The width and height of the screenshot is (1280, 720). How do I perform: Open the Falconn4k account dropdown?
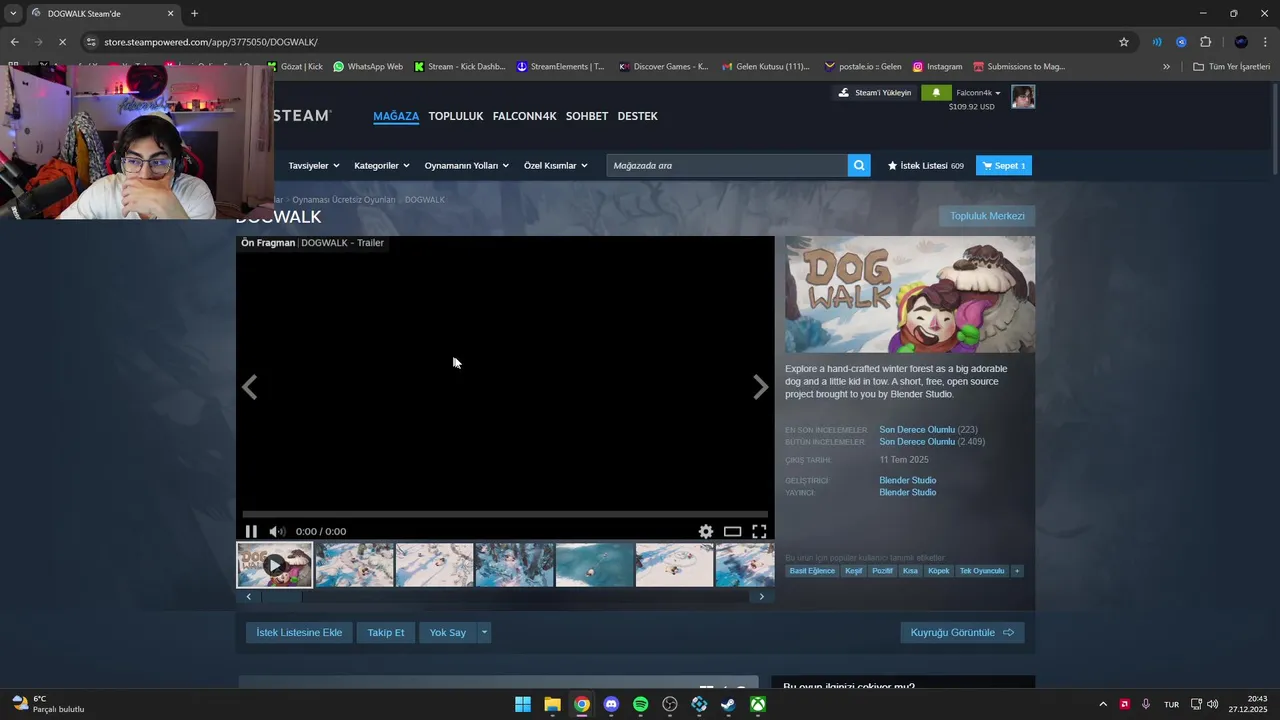(978, 93)
